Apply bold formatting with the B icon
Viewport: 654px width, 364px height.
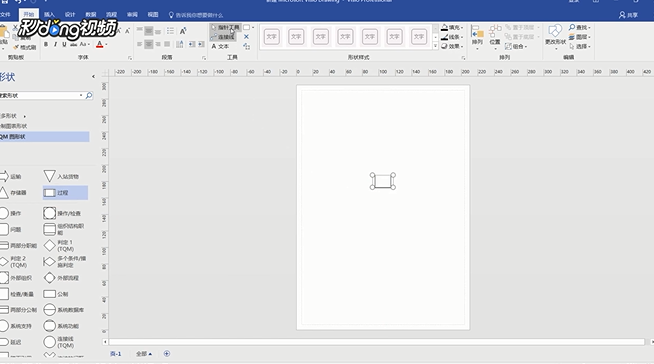tap(46, 44)
